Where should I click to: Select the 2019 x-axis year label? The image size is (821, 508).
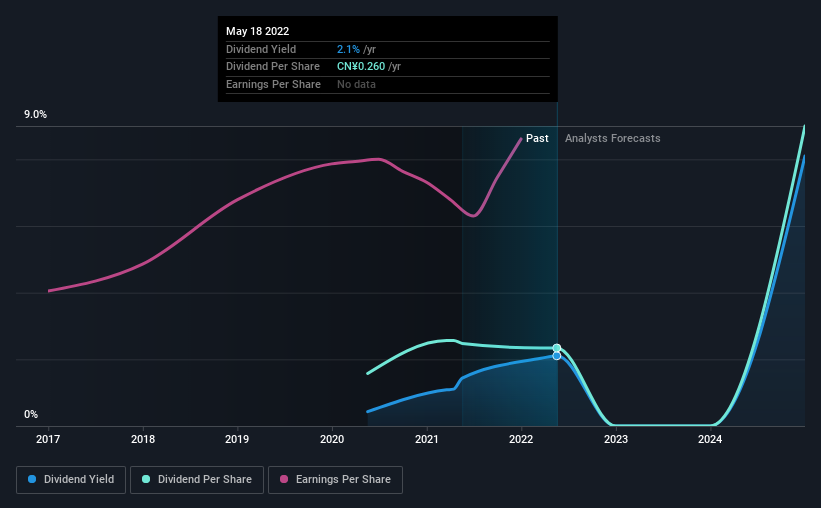[x=237, y=439]
